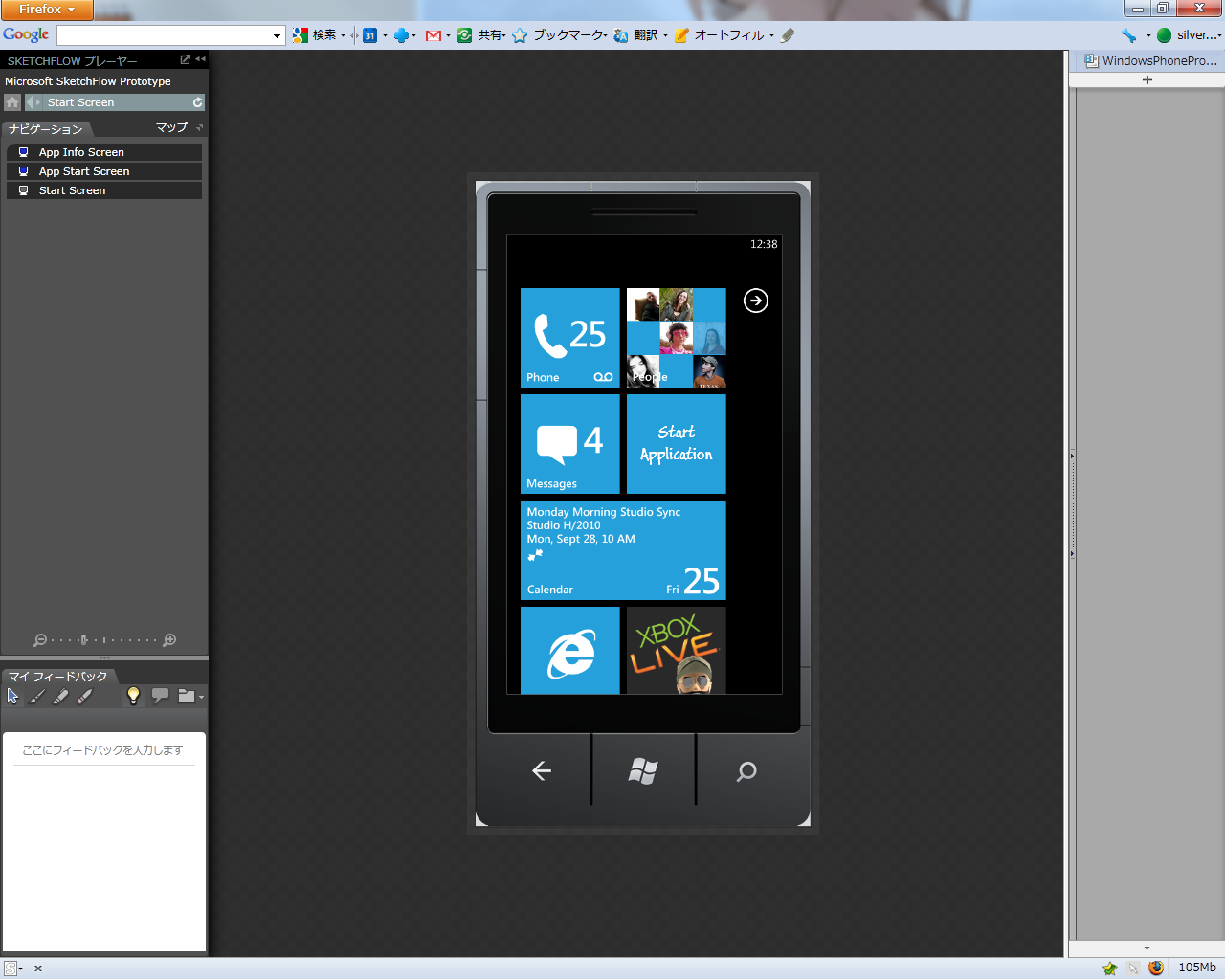The height and width of the screenshot is (980, 1225).
Task: Click the zoom slider handle
Action: pos(83,640)
